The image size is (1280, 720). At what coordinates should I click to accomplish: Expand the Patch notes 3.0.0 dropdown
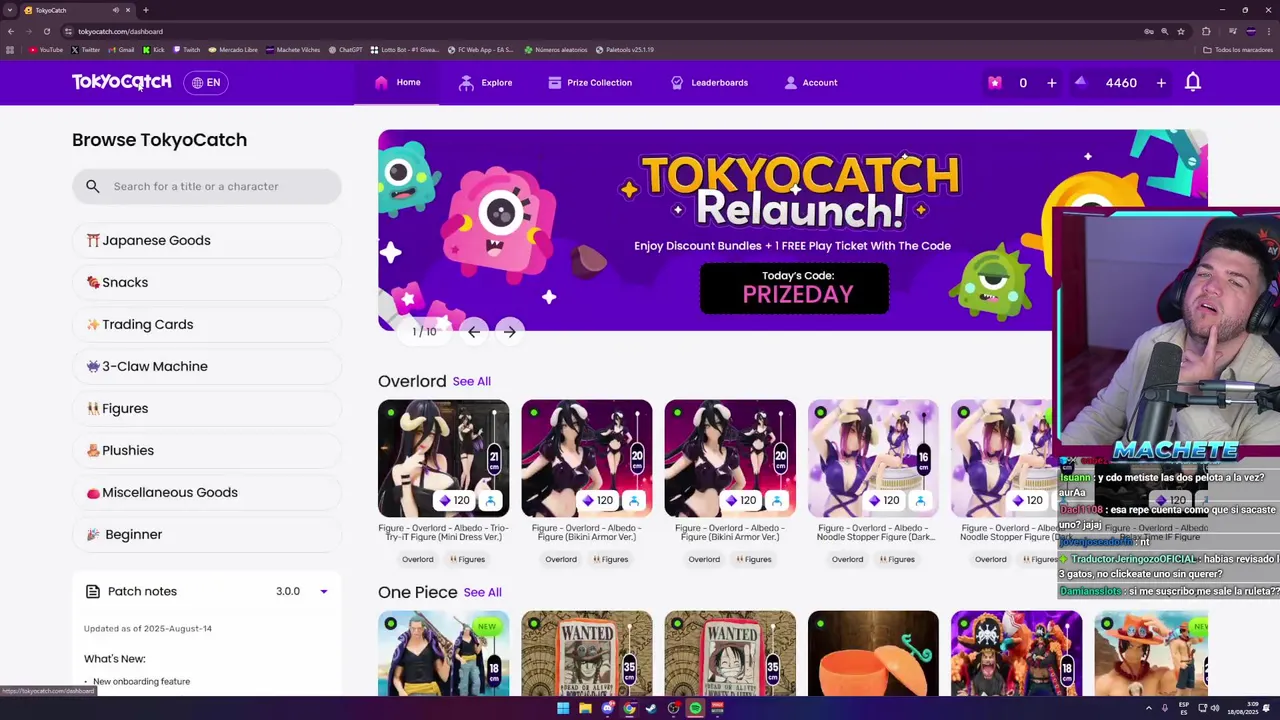[323, 592]
